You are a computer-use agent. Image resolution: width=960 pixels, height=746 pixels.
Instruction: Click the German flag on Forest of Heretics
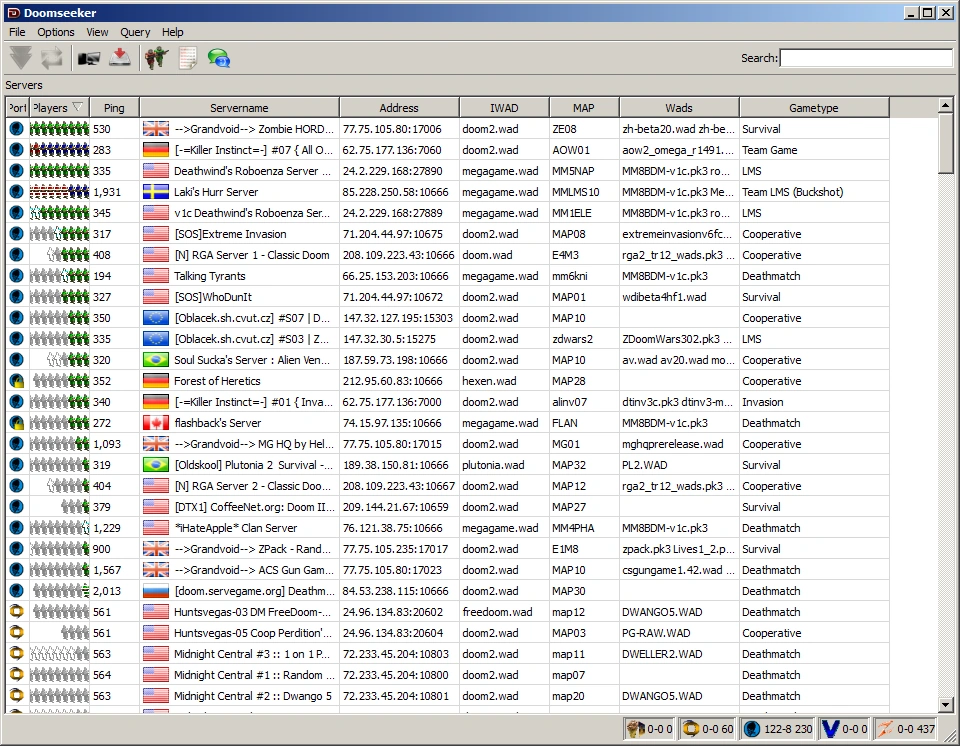(156, 381)
